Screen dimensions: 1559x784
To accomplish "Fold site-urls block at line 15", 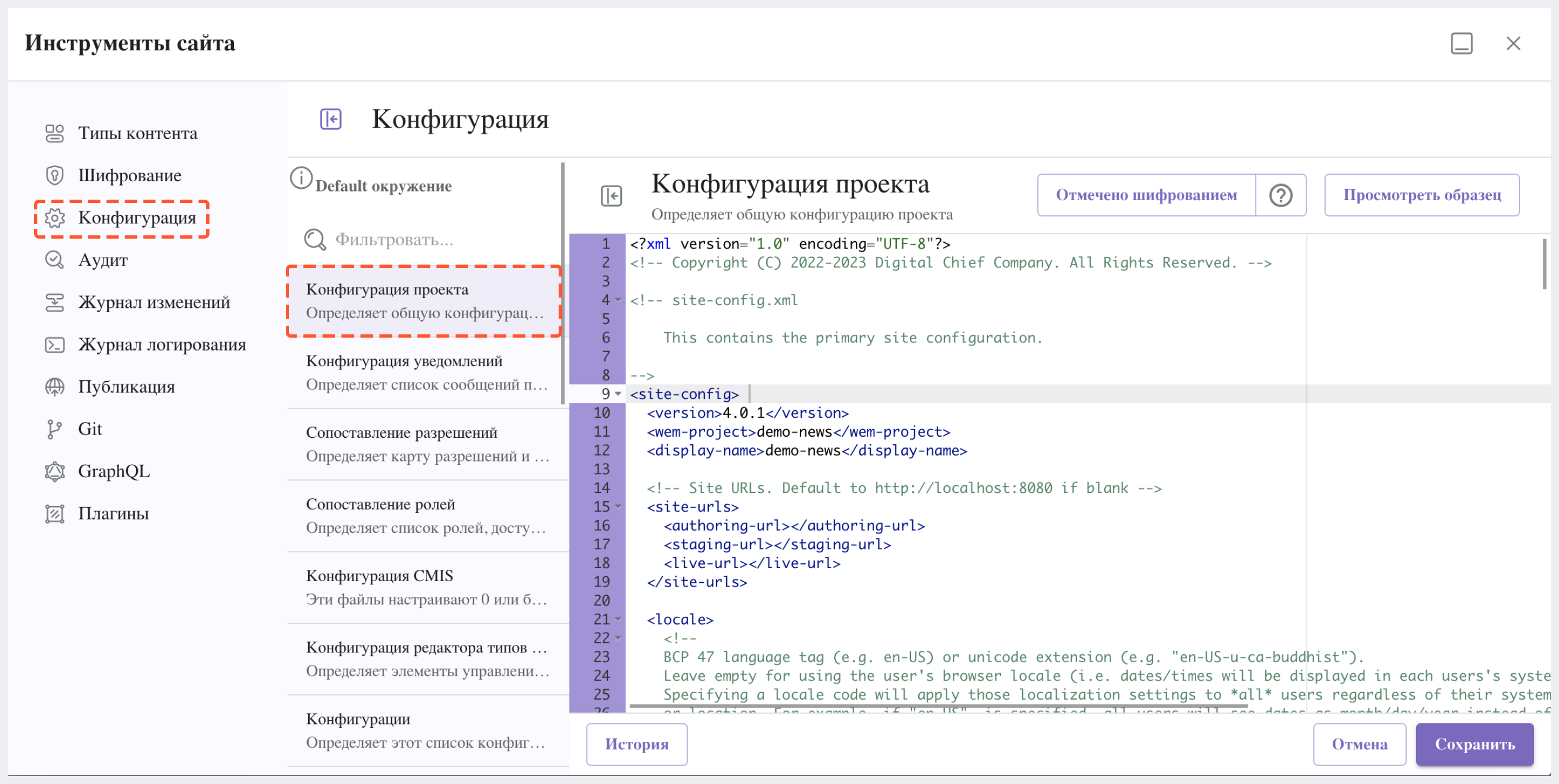I will [618, 506].
